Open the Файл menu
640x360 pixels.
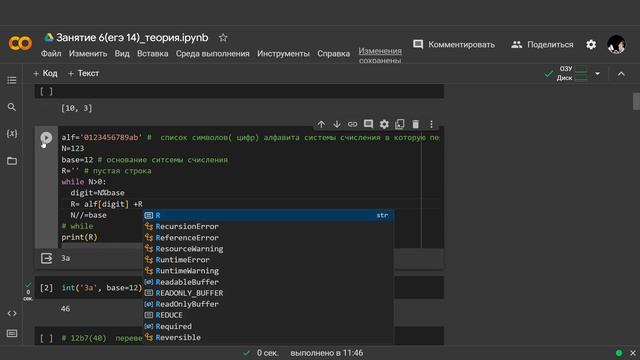click(x=51, y=53)
